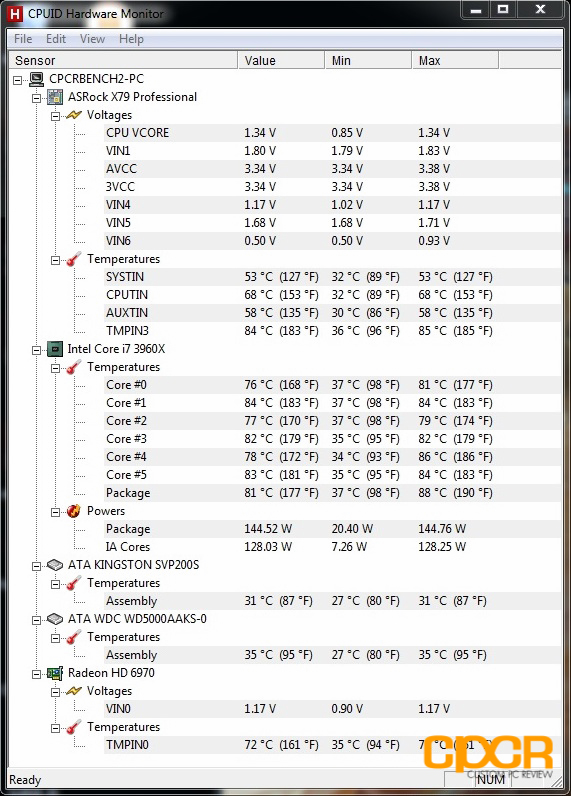This screenshot has width=571, height=796.
Task: Select the Package temperature row
Action: pyautogui.click(x=333, y=493)
